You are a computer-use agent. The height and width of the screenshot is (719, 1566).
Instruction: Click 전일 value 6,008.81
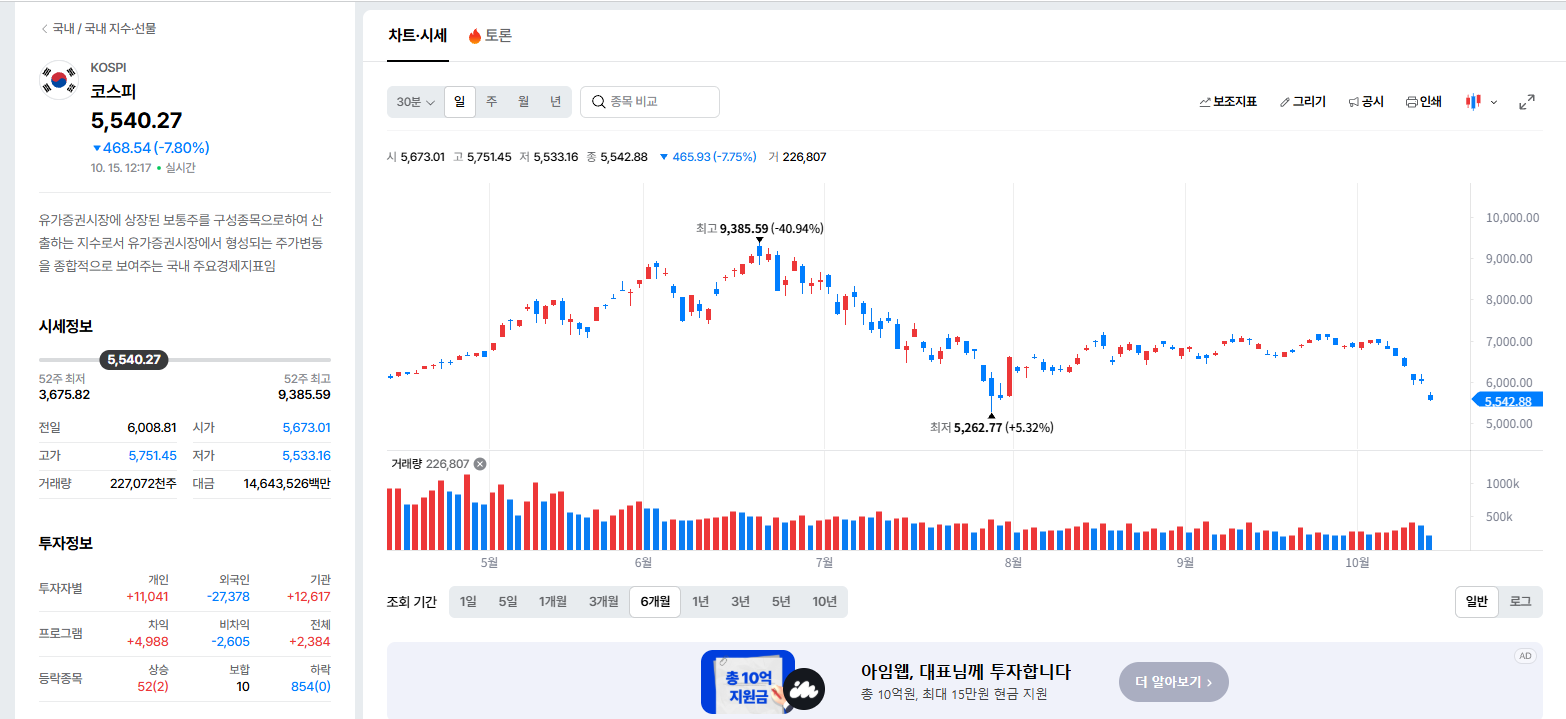pos(152,428)
